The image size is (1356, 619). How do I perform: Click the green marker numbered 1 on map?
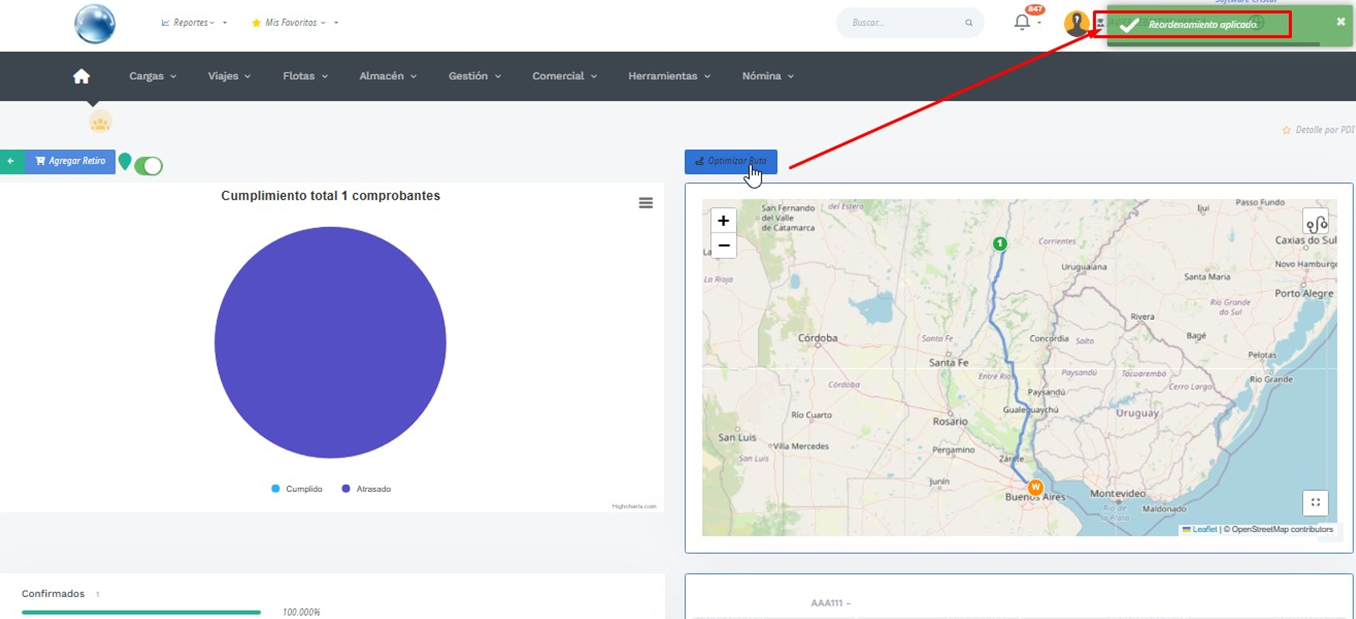[999, 243]
